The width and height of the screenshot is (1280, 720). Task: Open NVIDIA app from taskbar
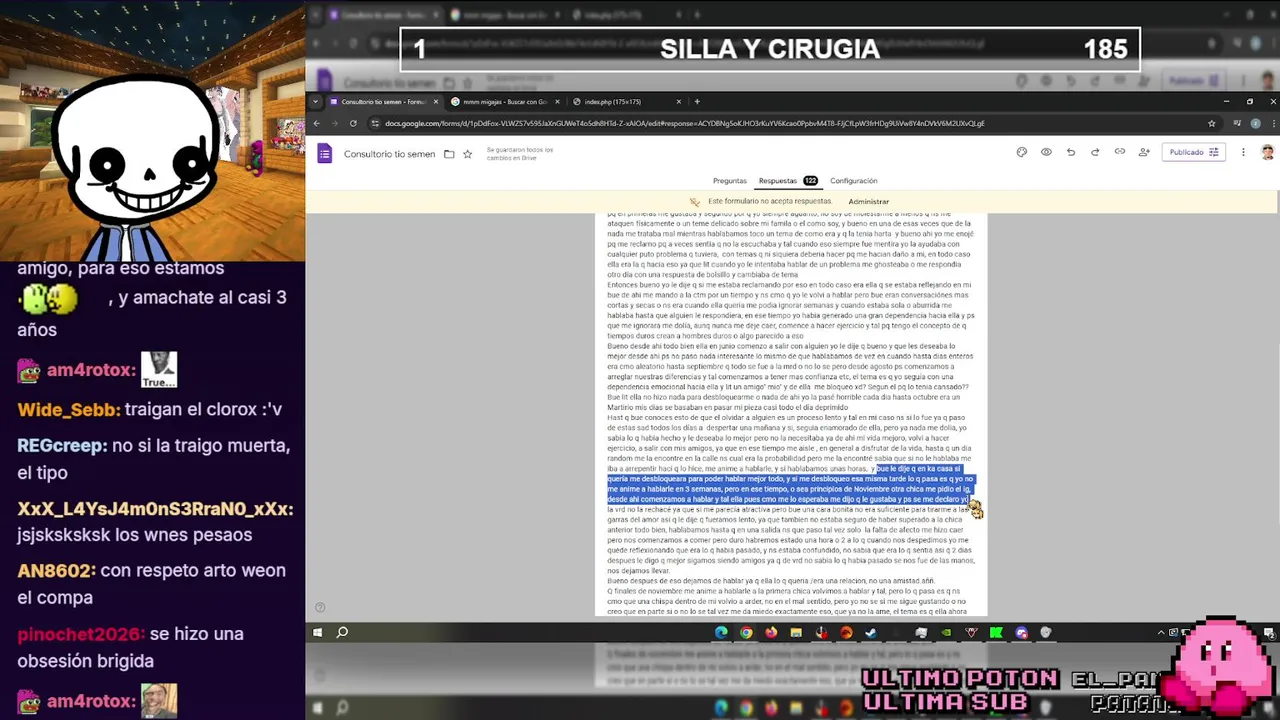coord(946,632)
